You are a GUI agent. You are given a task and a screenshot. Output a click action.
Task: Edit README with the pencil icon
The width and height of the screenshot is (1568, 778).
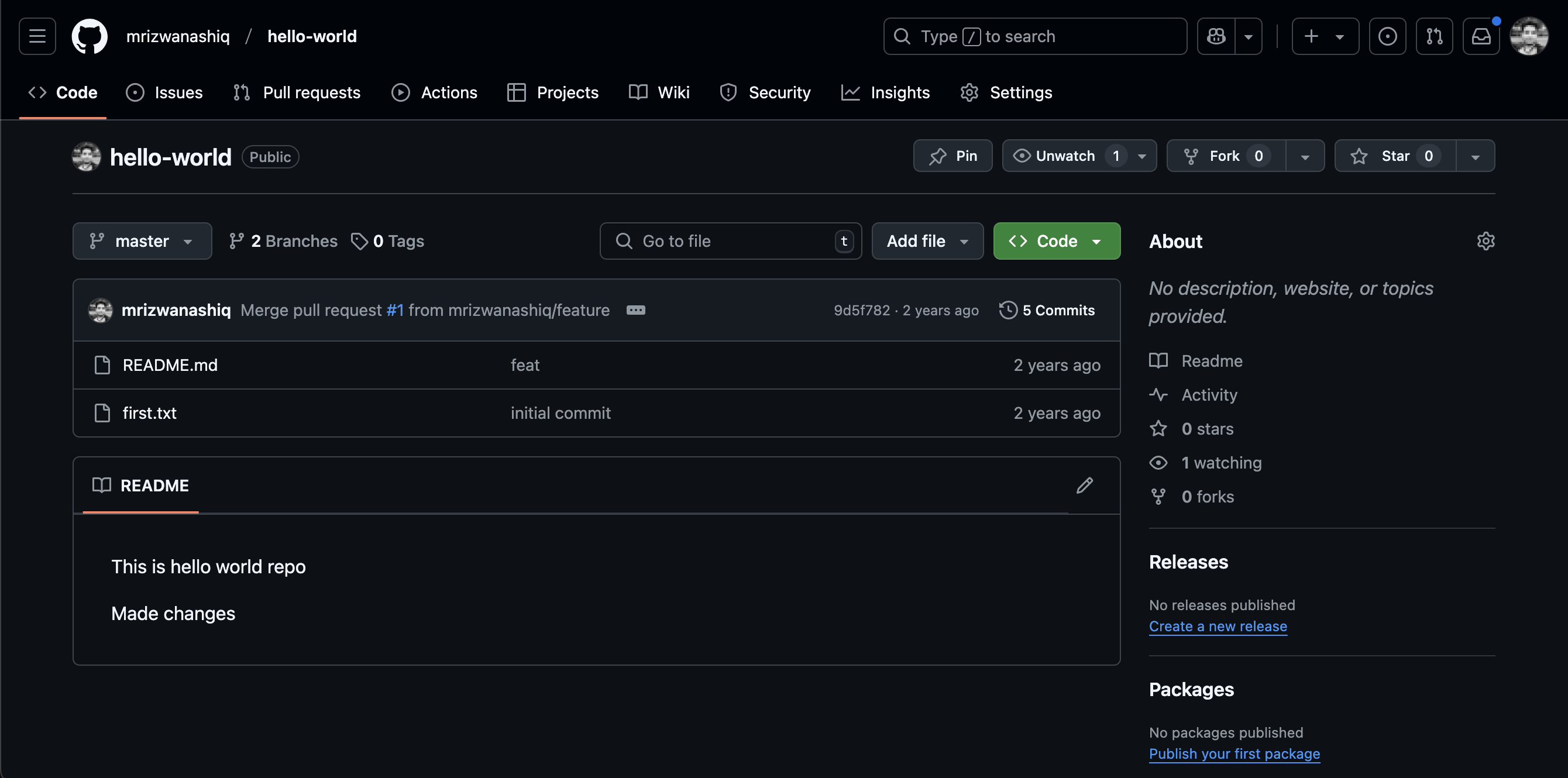pyautogui.click(x=1084, y=485)
